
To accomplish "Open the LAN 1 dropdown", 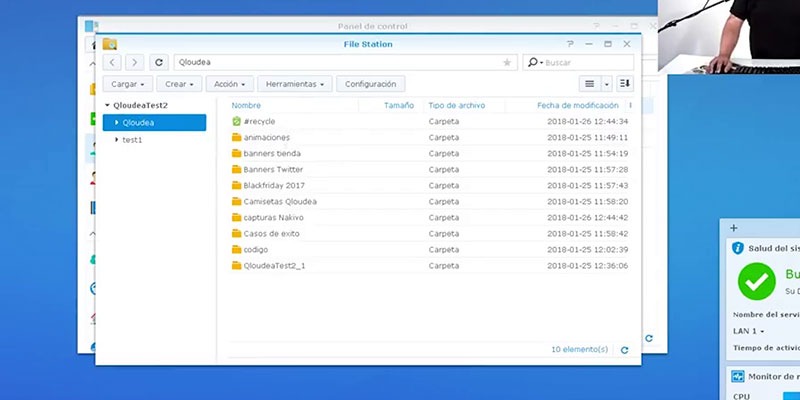I will click(748, 331).
